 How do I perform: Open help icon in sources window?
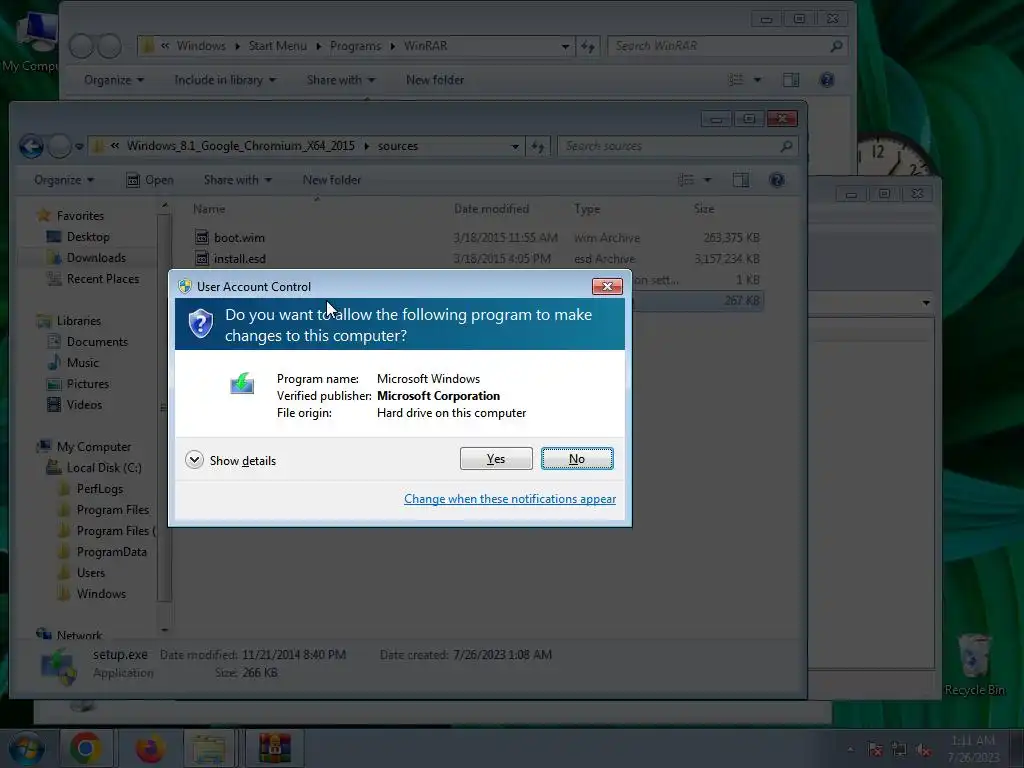[x=776, y=180]
